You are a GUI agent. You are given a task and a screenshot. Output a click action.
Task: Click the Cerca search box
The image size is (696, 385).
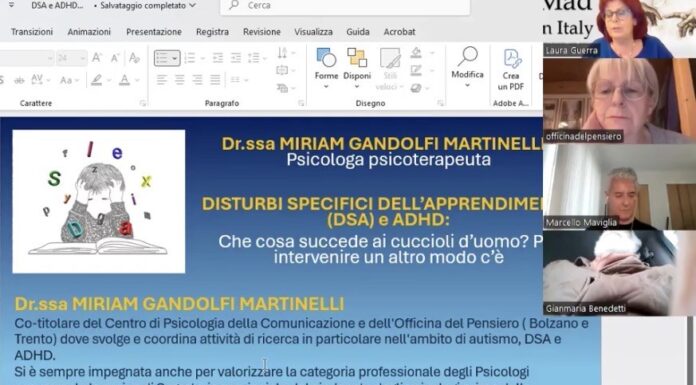pyautogui.click(x=345, y=6)
